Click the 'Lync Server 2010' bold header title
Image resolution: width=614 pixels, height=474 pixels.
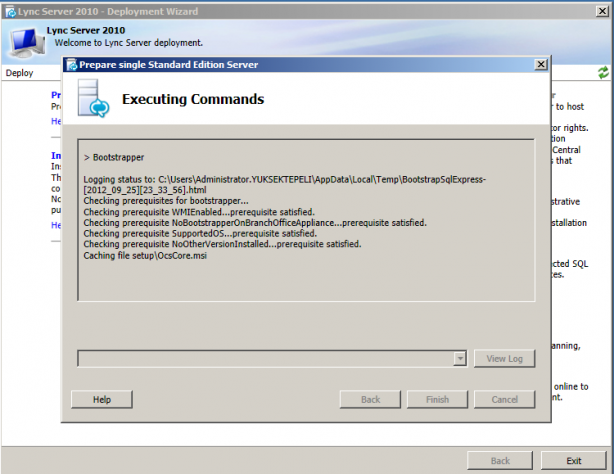click(x=86, y=30)
